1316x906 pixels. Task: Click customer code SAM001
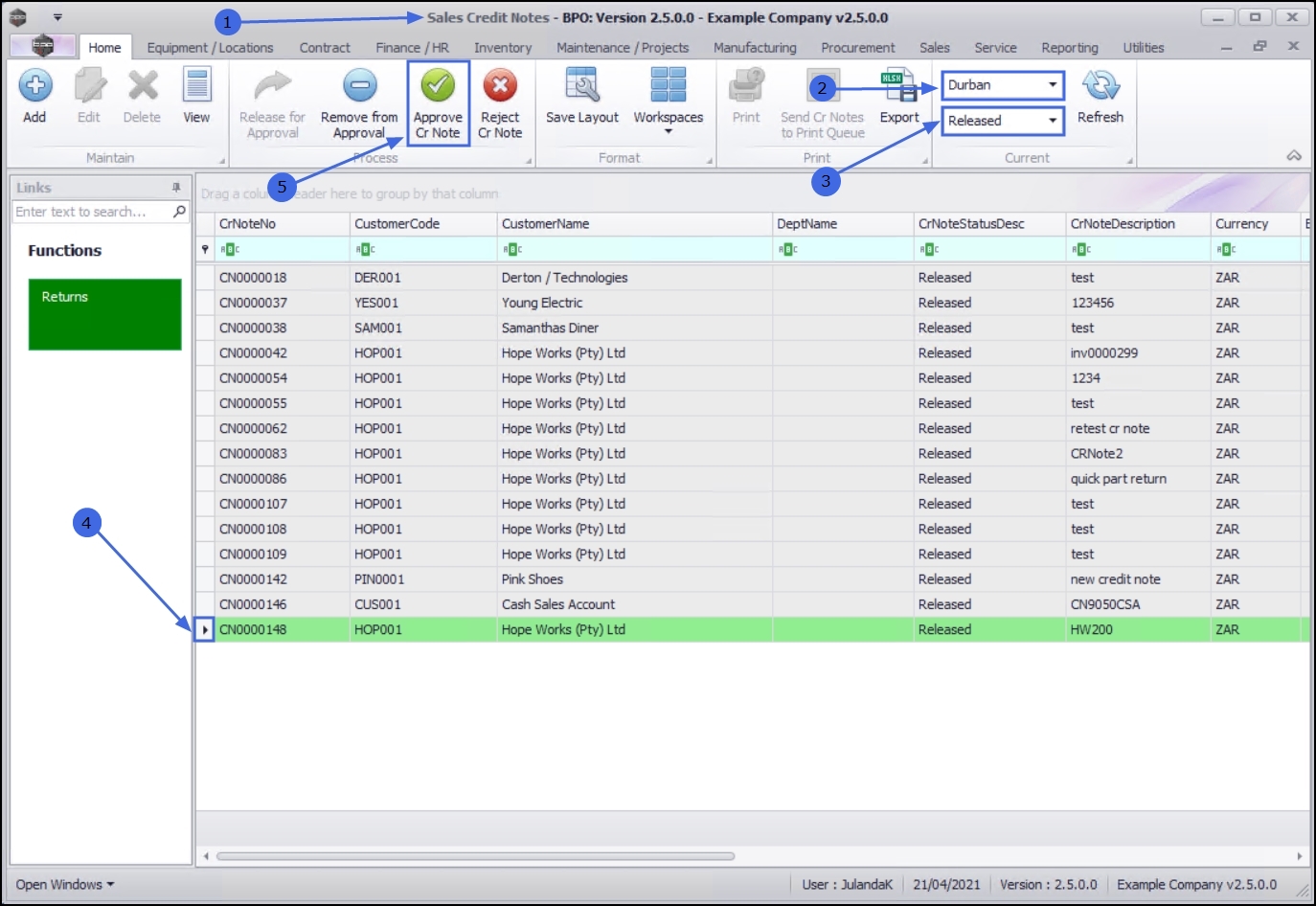point(378,328)
